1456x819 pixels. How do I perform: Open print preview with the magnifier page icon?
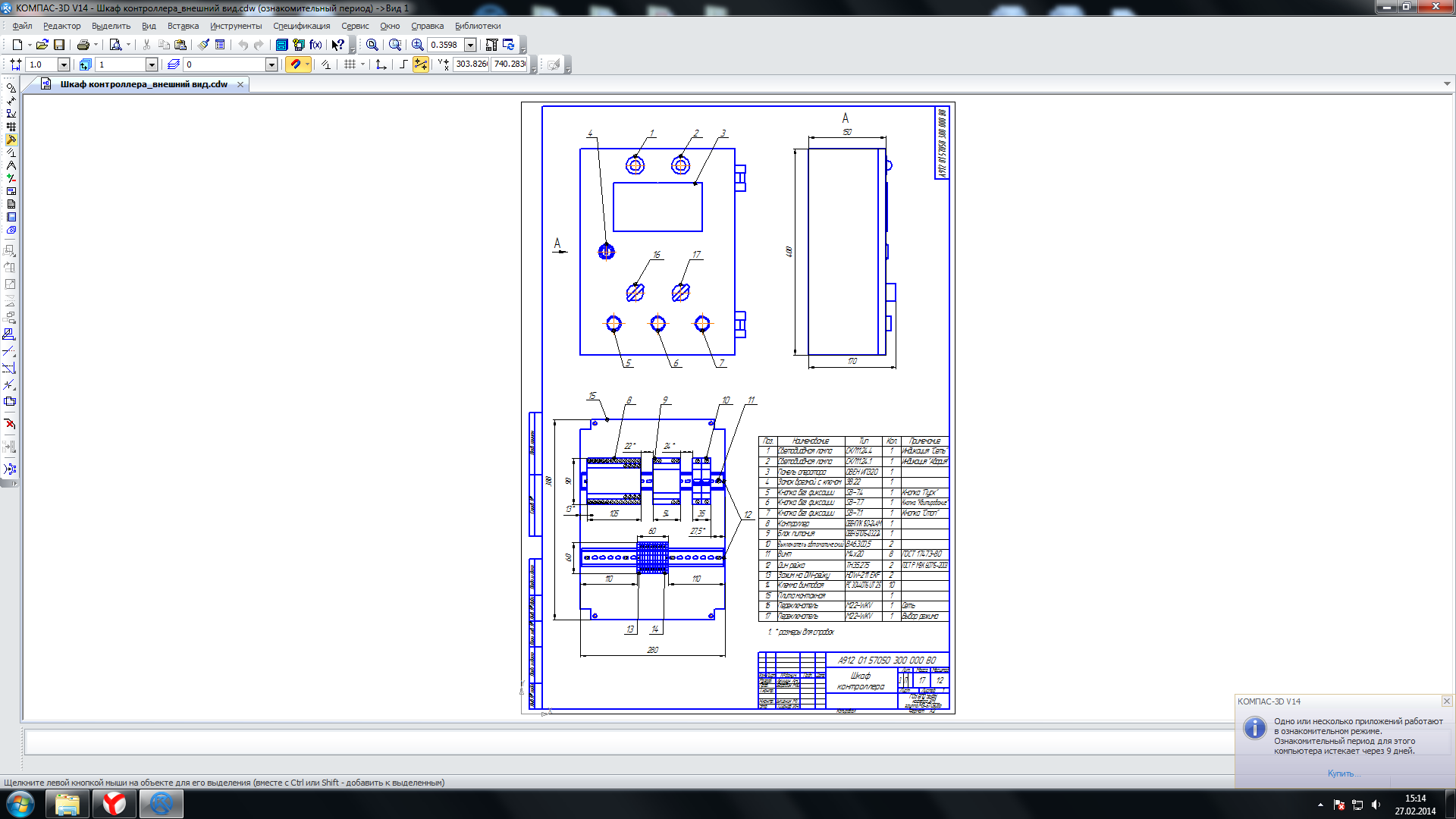pos(115,45)
